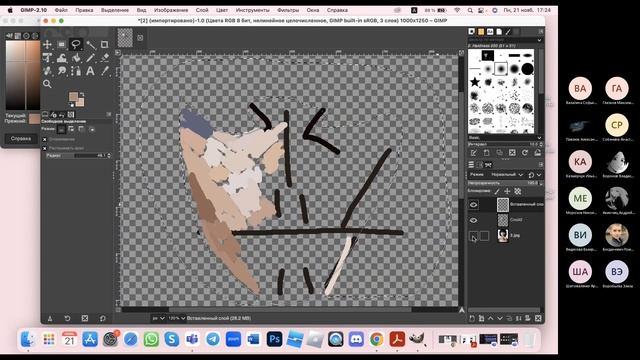Click the previous color swatch in color dialog
This screenshot has height=360, width=640.
[34, 121]
